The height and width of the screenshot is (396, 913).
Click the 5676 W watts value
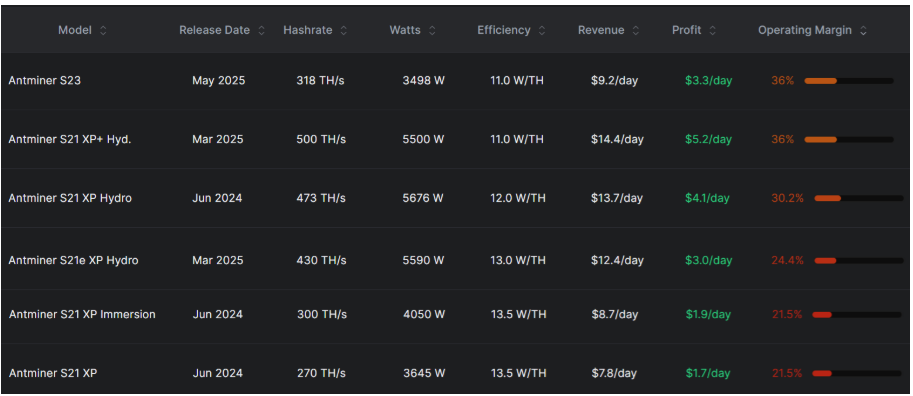[x=423, y=199]
